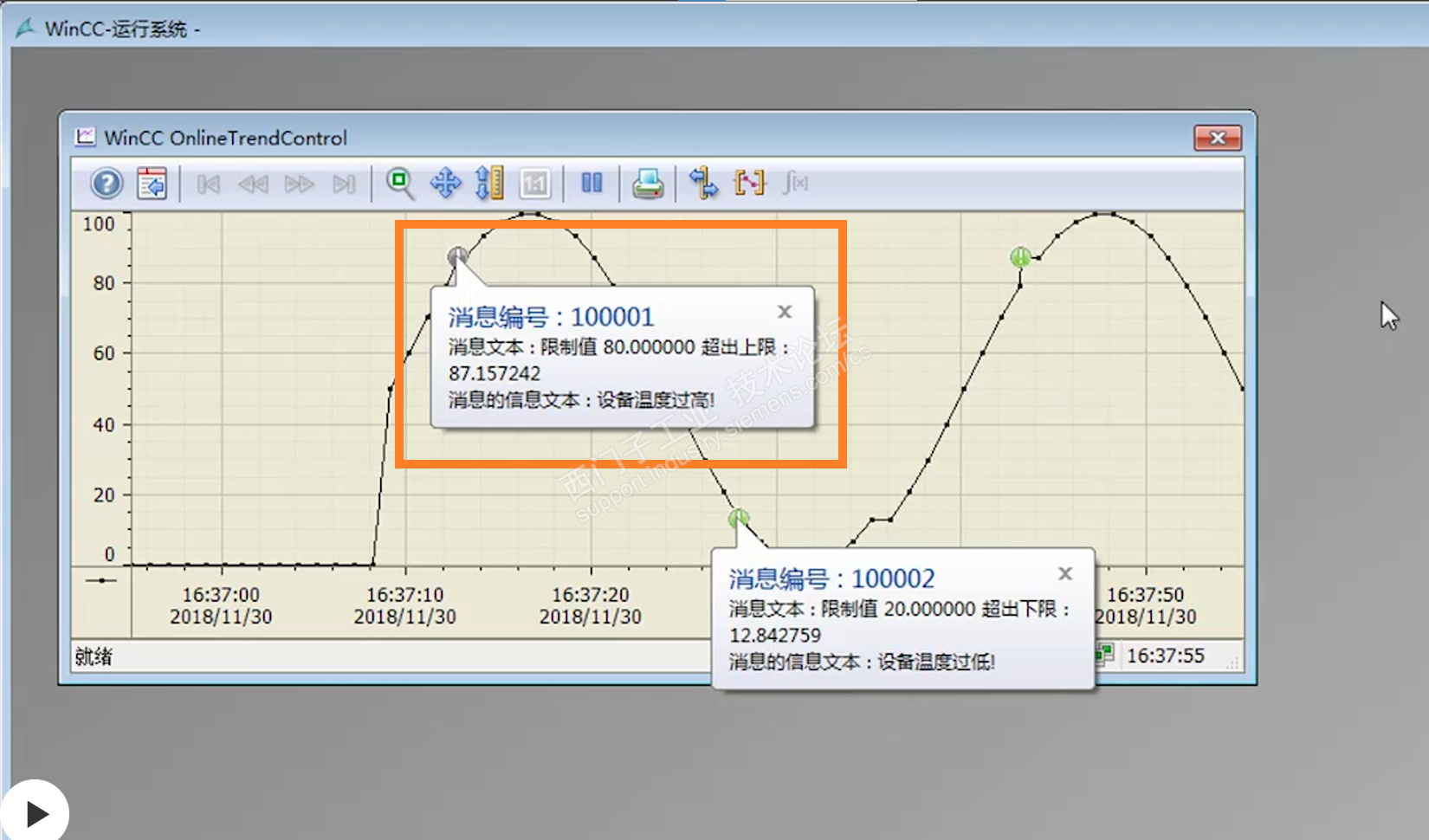Close the message 100002 tooltip
1429x840 pixels.
click(1065, 573)
